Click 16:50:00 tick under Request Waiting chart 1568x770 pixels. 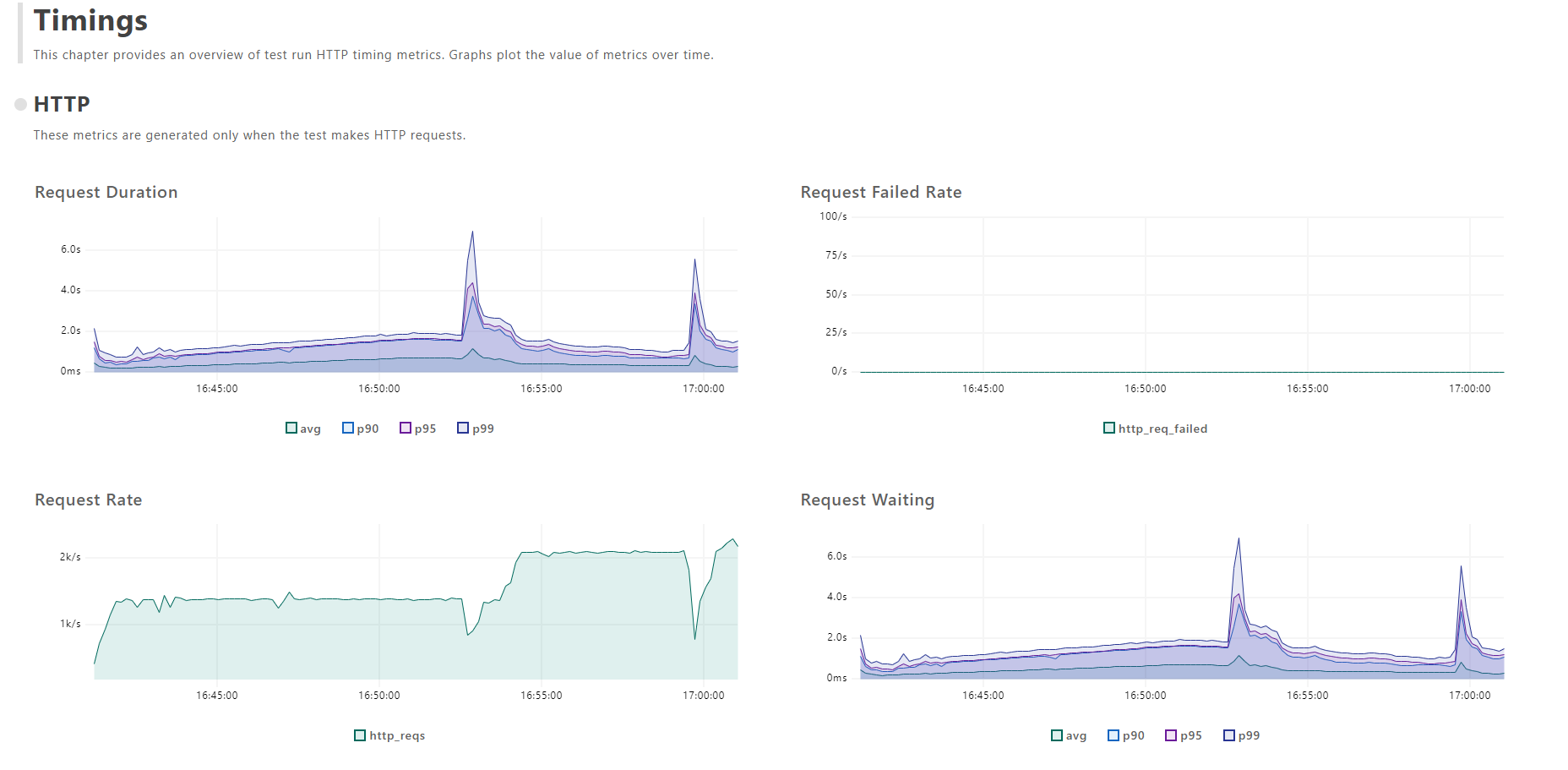[1146, 696]
